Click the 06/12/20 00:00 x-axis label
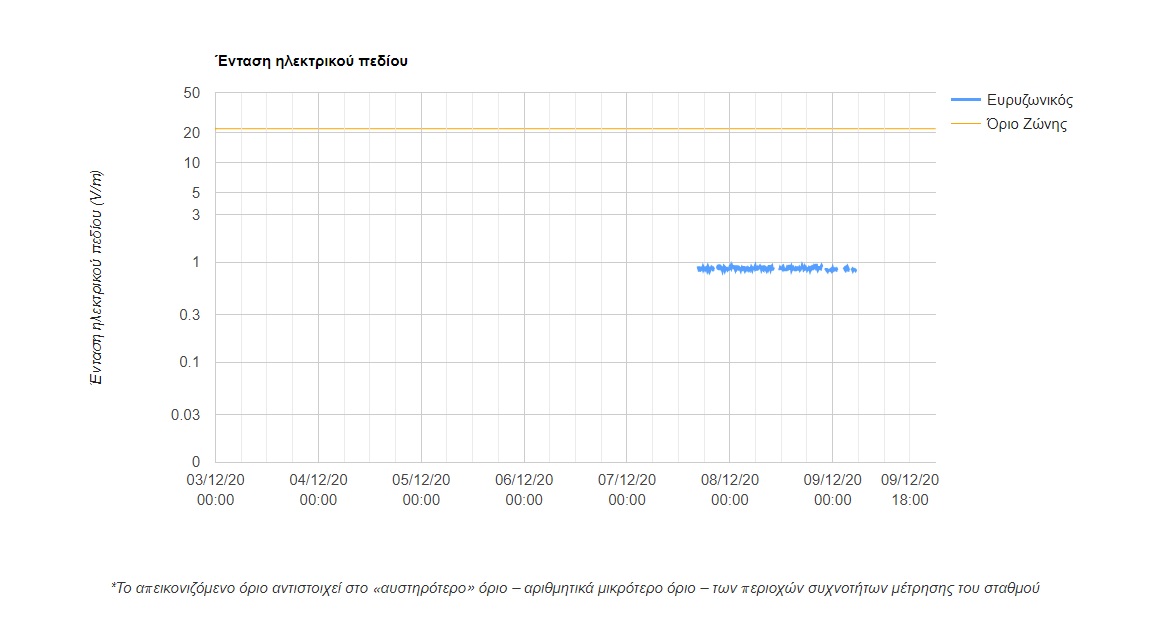 [x=524, y=489]
